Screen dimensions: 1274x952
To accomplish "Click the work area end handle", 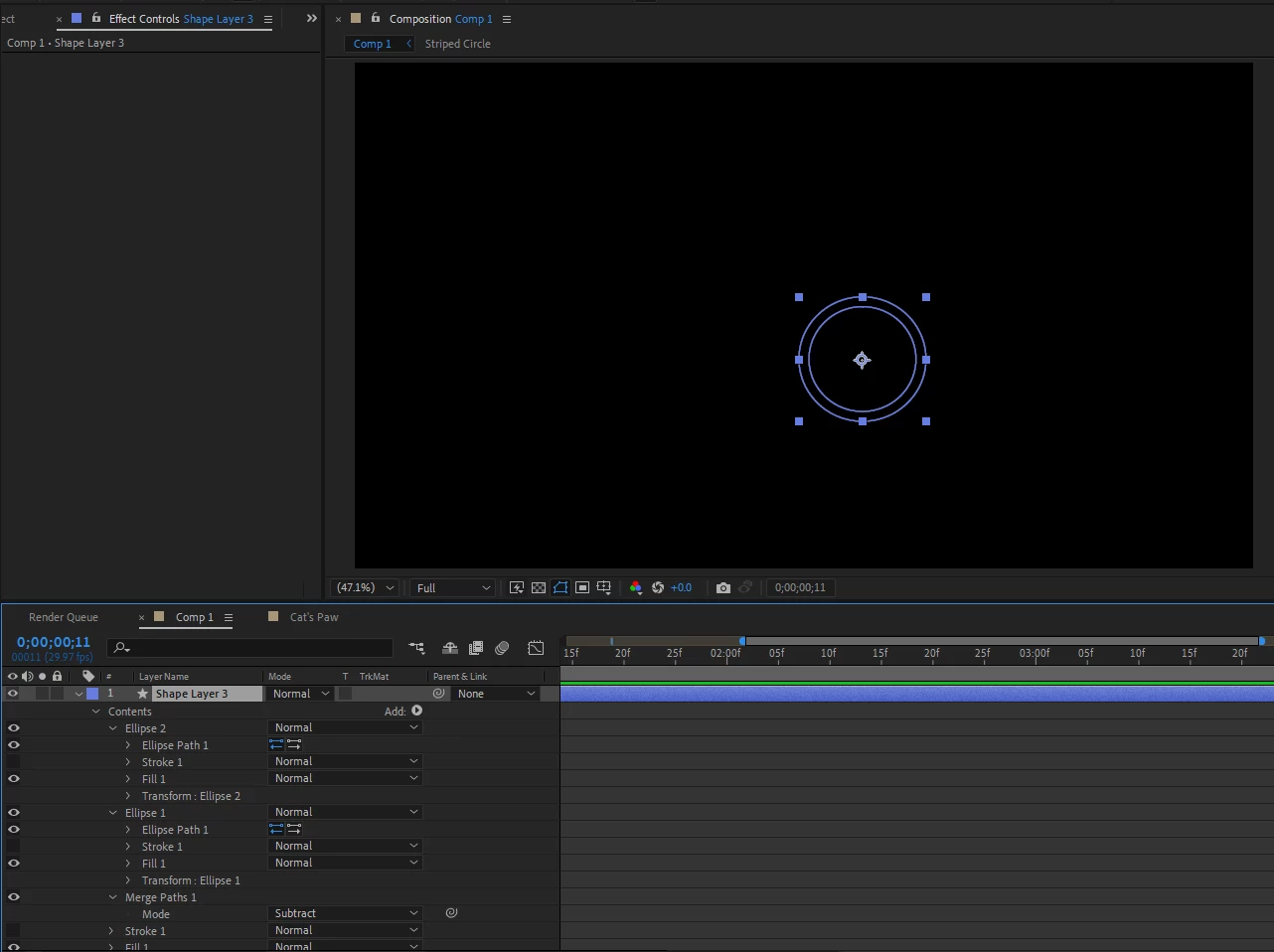I will point(1262,641).
